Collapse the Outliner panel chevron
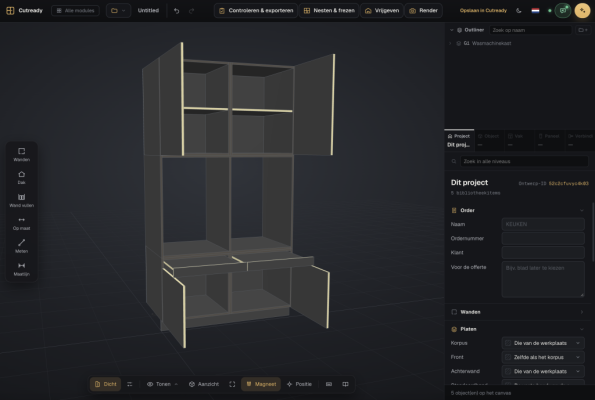The image size is (595, 400). coord(452,30)
